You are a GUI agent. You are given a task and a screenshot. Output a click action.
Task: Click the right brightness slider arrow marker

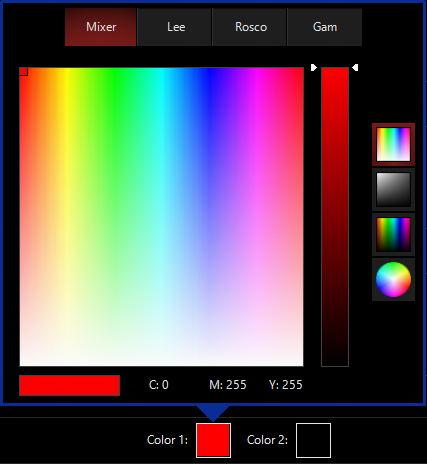355,68
